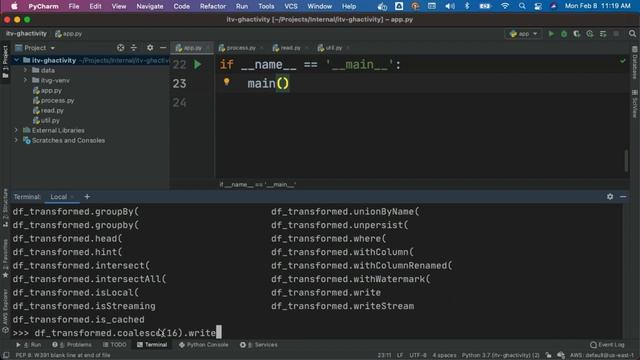Expand the itvg-venv folder
Screen dimensions: 640x360
point(25,80)
